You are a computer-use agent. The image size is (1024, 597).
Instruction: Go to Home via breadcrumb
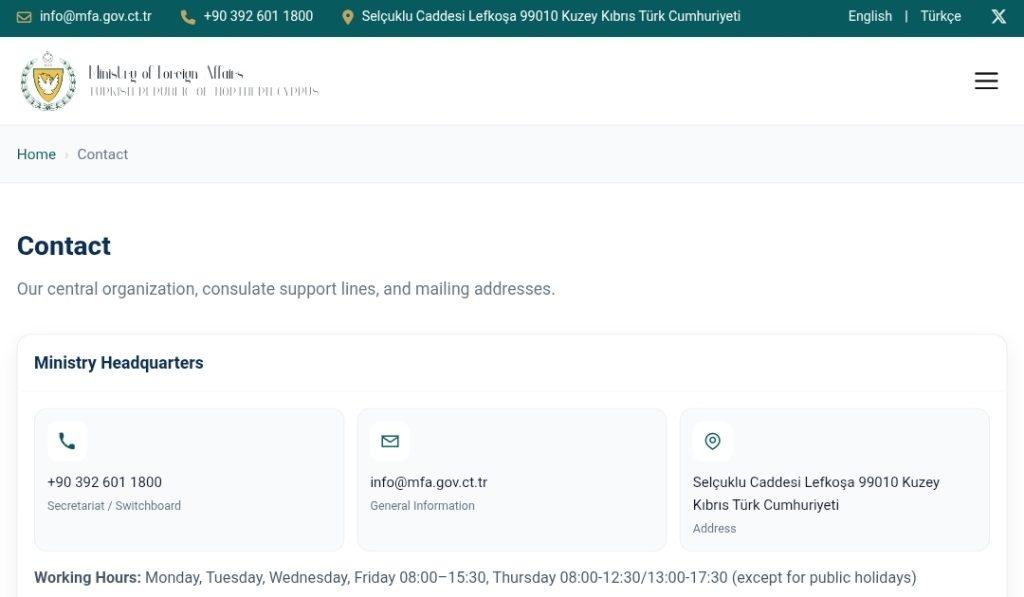point(37,154)
